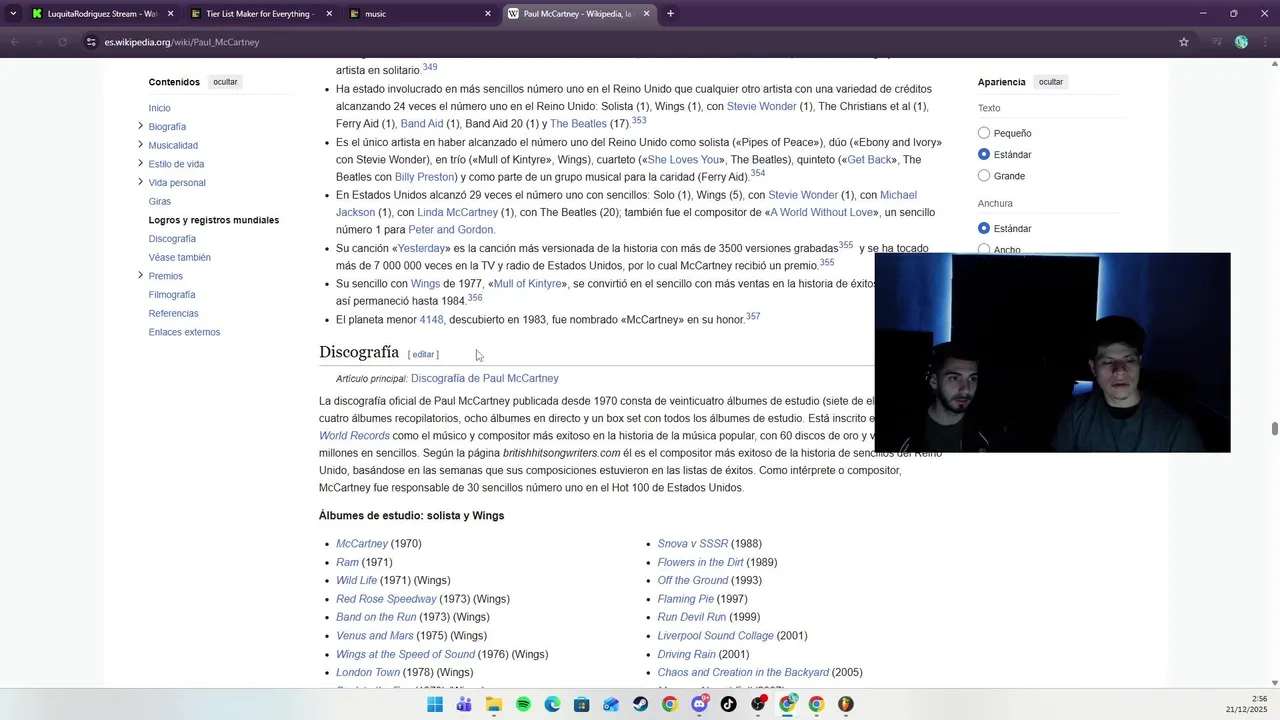Open the tab search dropdown
Screen dimensions: 1280x720
pyautogui.click(x=13, y=14)
